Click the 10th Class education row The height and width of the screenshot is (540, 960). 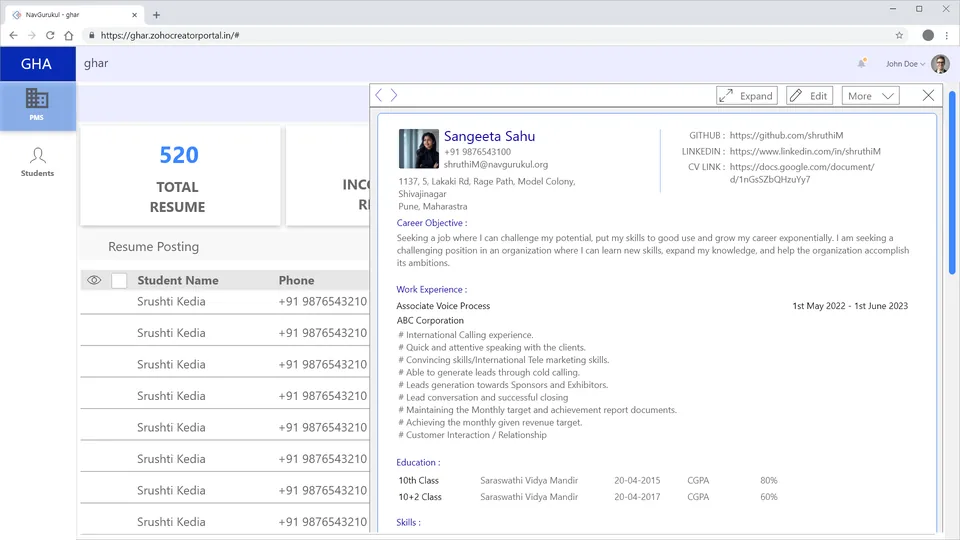pyautogui.click(x=588, y=481)
